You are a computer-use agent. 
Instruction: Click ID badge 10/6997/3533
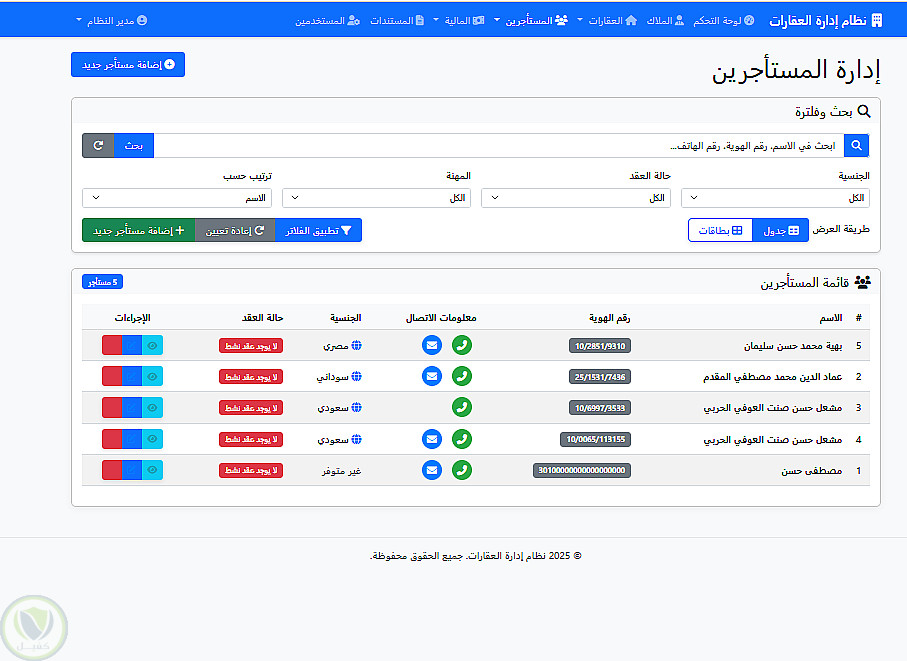[600, 408]
